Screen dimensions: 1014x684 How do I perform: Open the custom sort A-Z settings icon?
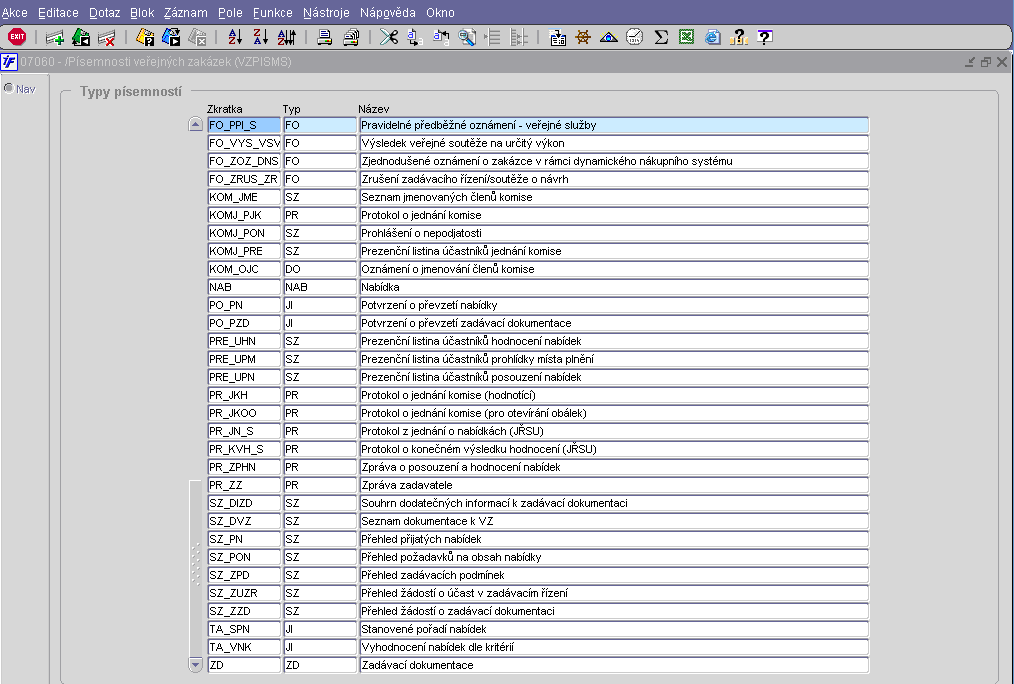pyautogui.click(x=286, y=37)
